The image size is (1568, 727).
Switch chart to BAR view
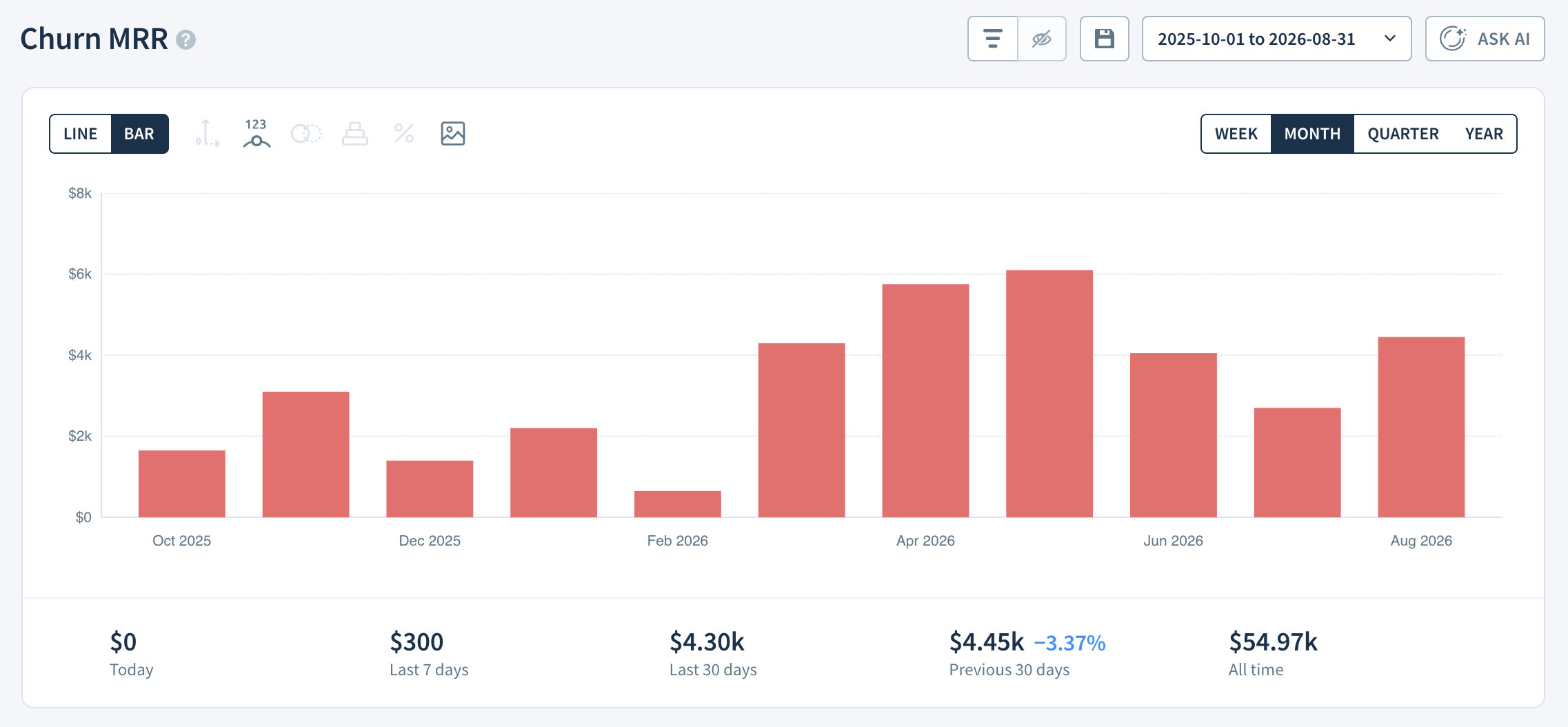pyautogui.click(x=139, y=134)
